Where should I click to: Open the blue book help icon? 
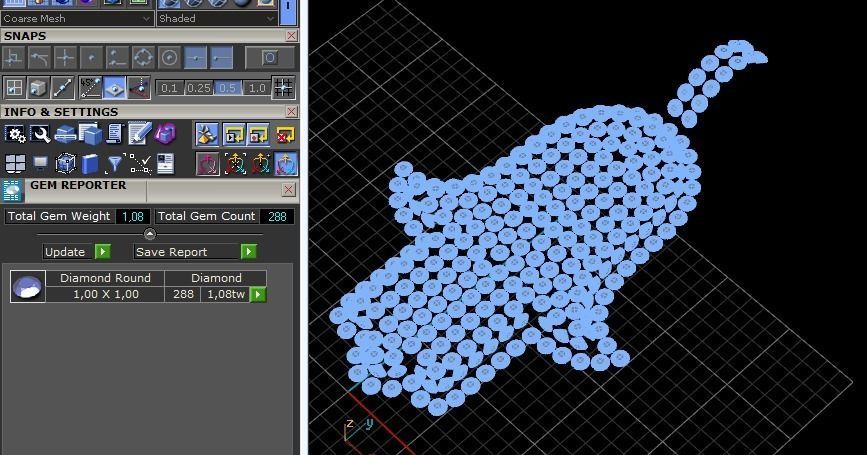coord(90,164)
